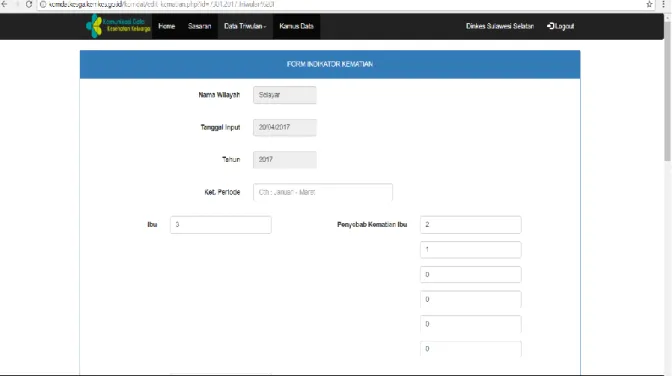Go back using the browser back arrow

(x=5, y=4)
